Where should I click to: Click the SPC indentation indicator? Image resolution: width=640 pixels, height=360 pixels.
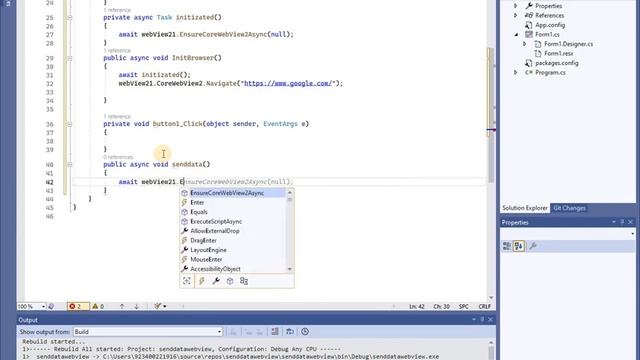[x=464, y=307]
